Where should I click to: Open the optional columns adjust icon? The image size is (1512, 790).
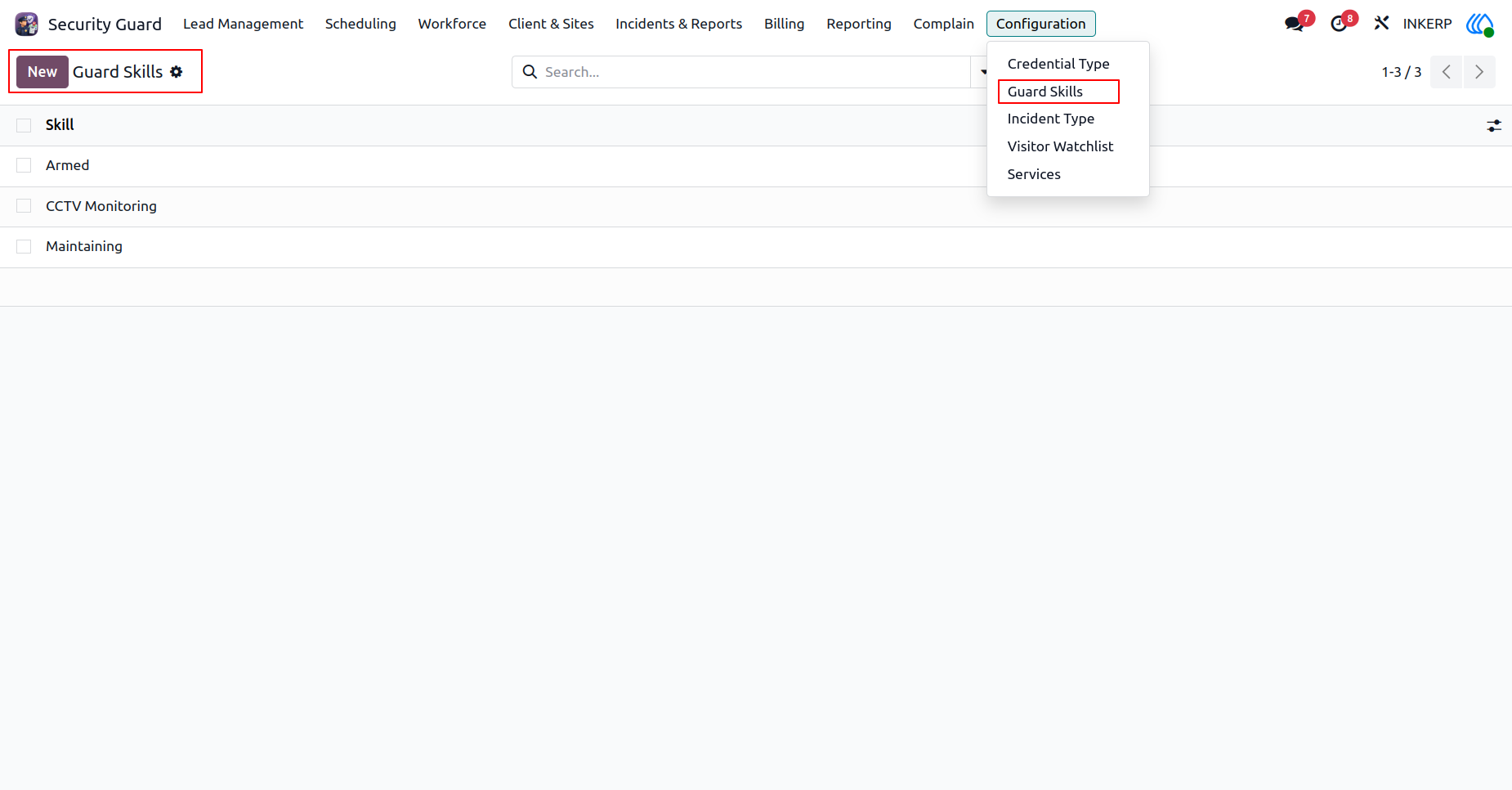pyautogui.click(x=1494, y=126)
